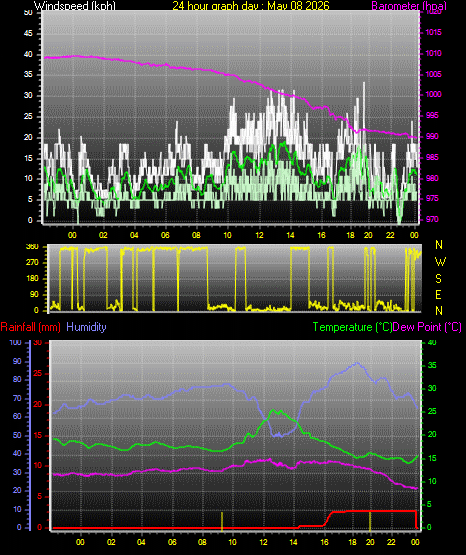Click the yellow marker near 09h in rainfall chart
This screenshot has height=555, width=466.
click(222, 521)
